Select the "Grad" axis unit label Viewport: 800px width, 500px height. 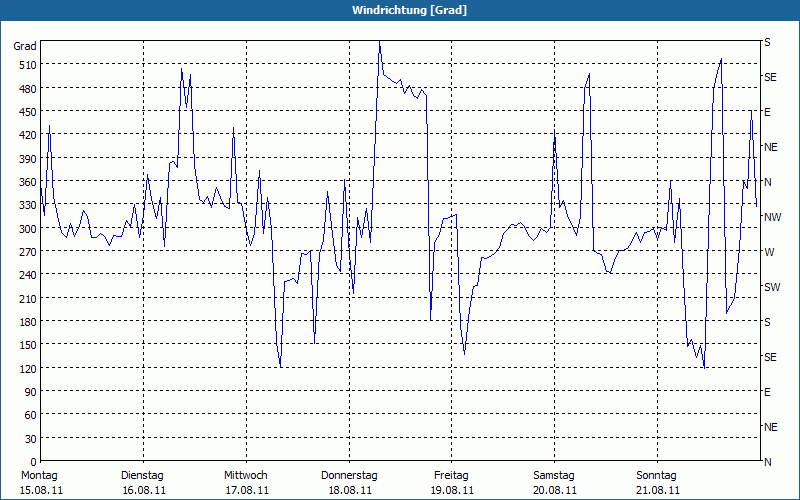click(25, 46)
